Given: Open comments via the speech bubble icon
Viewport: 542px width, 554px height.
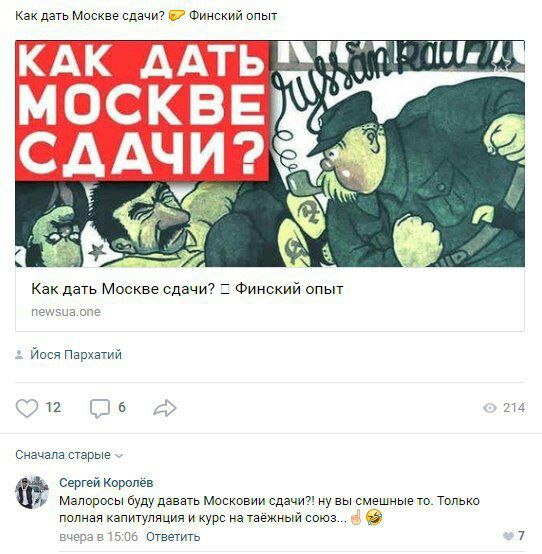Looking at the screenshot, I should pos(100,408).
